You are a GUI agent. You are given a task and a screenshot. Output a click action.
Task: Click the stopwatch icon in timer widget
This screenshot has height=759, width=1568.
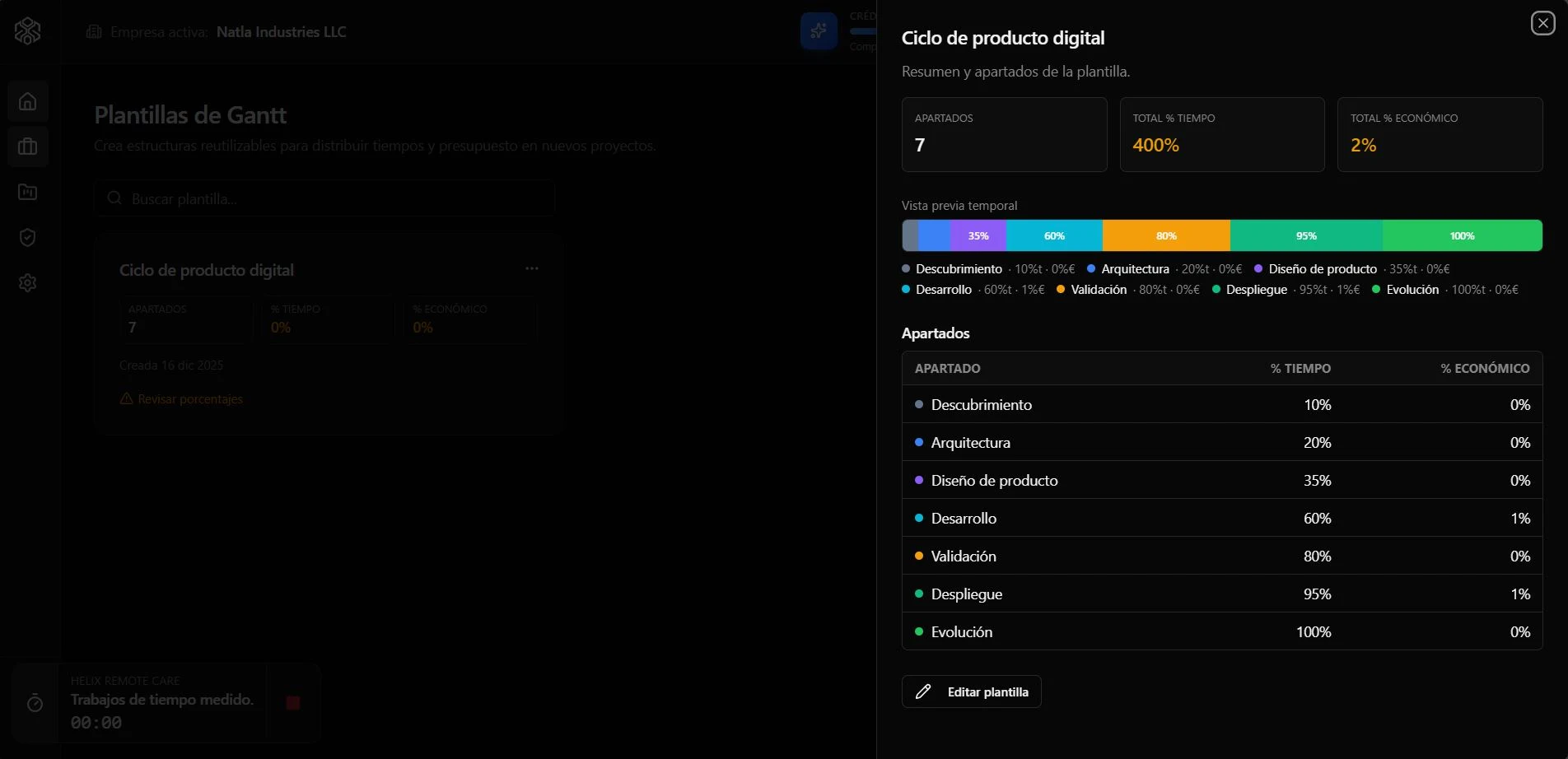[x=35, y=703]
